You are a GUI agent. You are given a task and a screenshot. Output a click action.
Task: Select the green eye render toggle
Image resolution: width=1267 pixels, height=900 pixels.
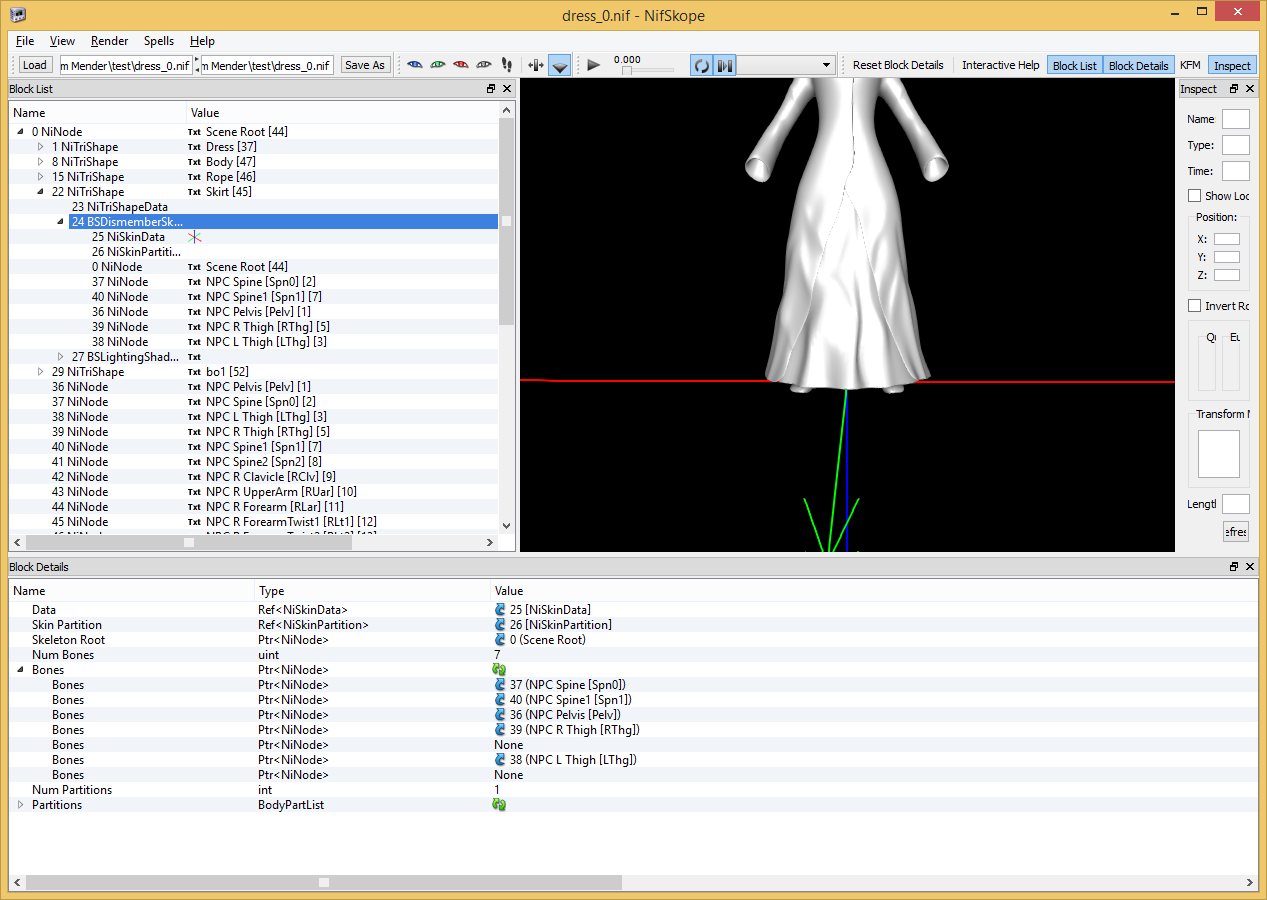[437, 64]
